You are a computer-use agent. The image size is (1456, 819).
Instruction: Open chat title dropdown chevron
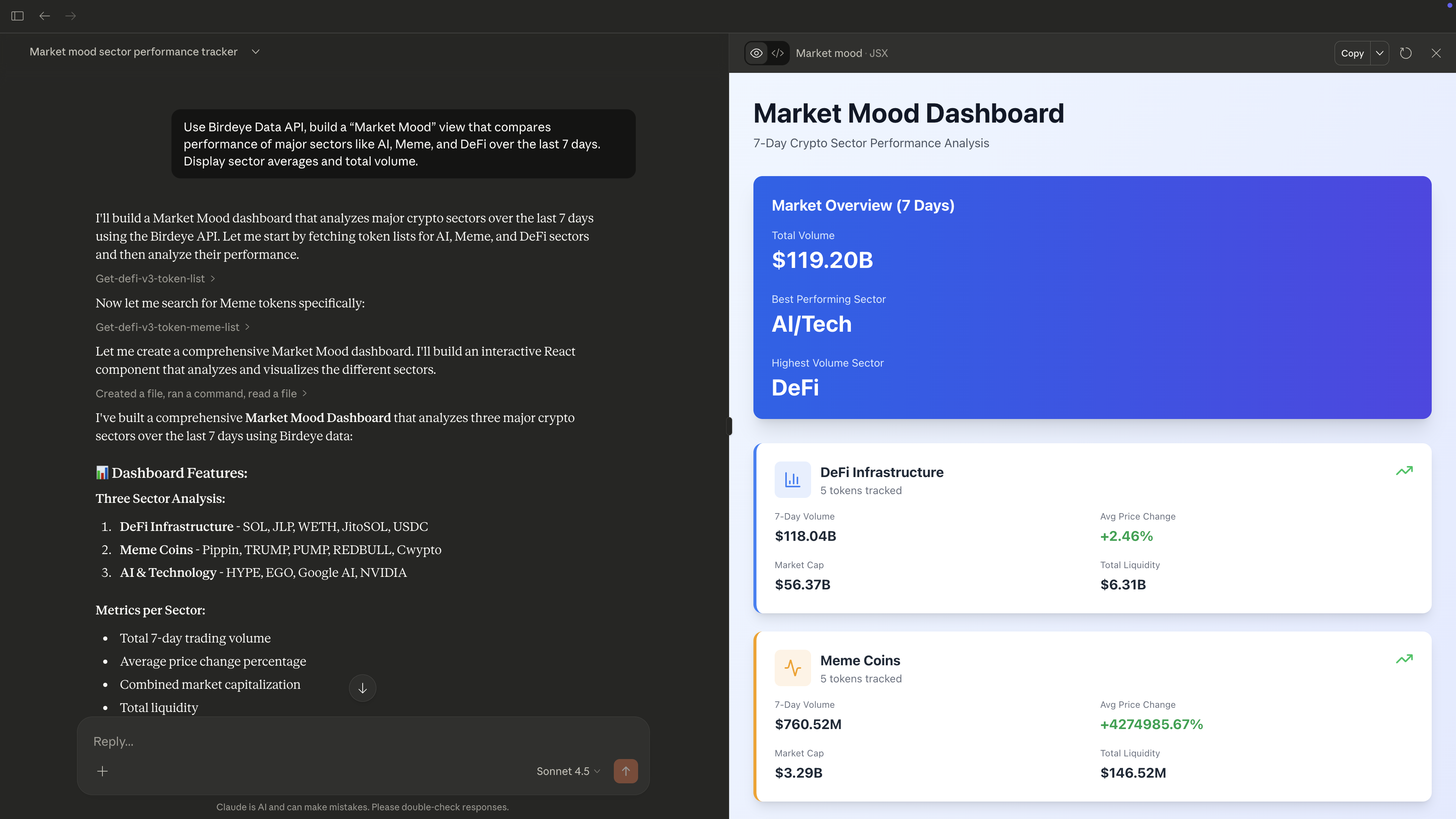(255, 52)
